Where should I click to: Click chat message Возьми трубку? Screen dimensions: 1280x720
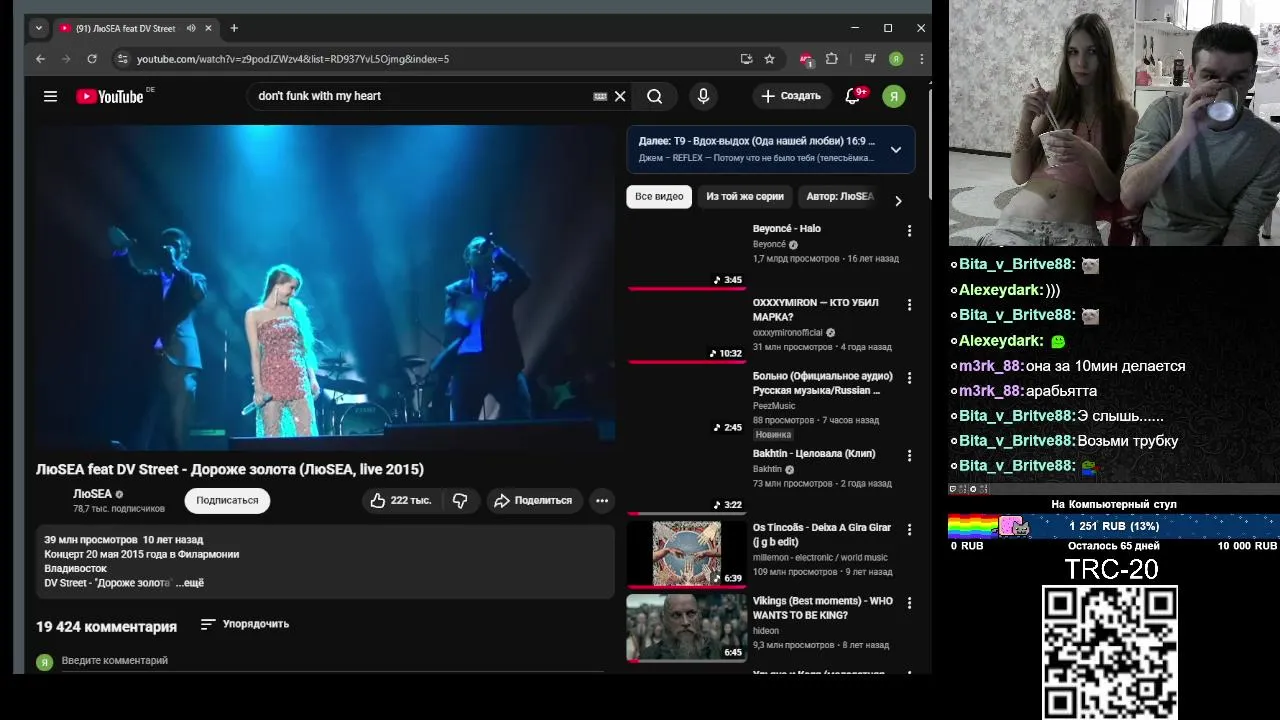pyautogui.click(x=1127, y=441)
